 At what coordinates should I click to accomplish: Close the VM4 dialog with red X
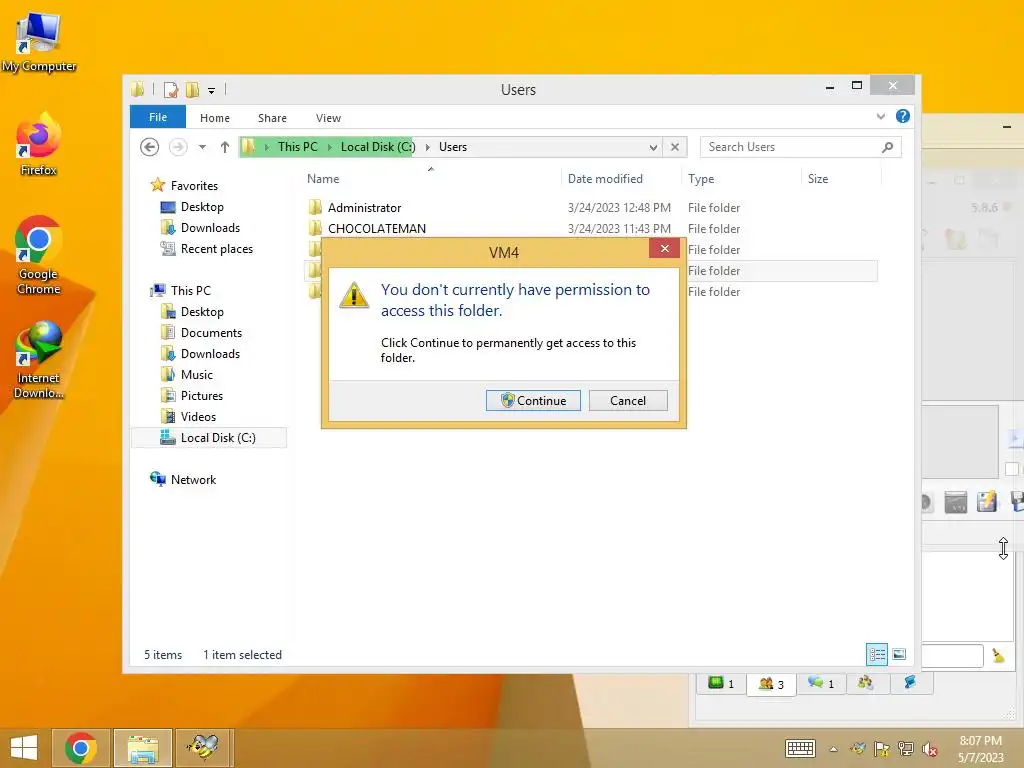coord(664,248)
